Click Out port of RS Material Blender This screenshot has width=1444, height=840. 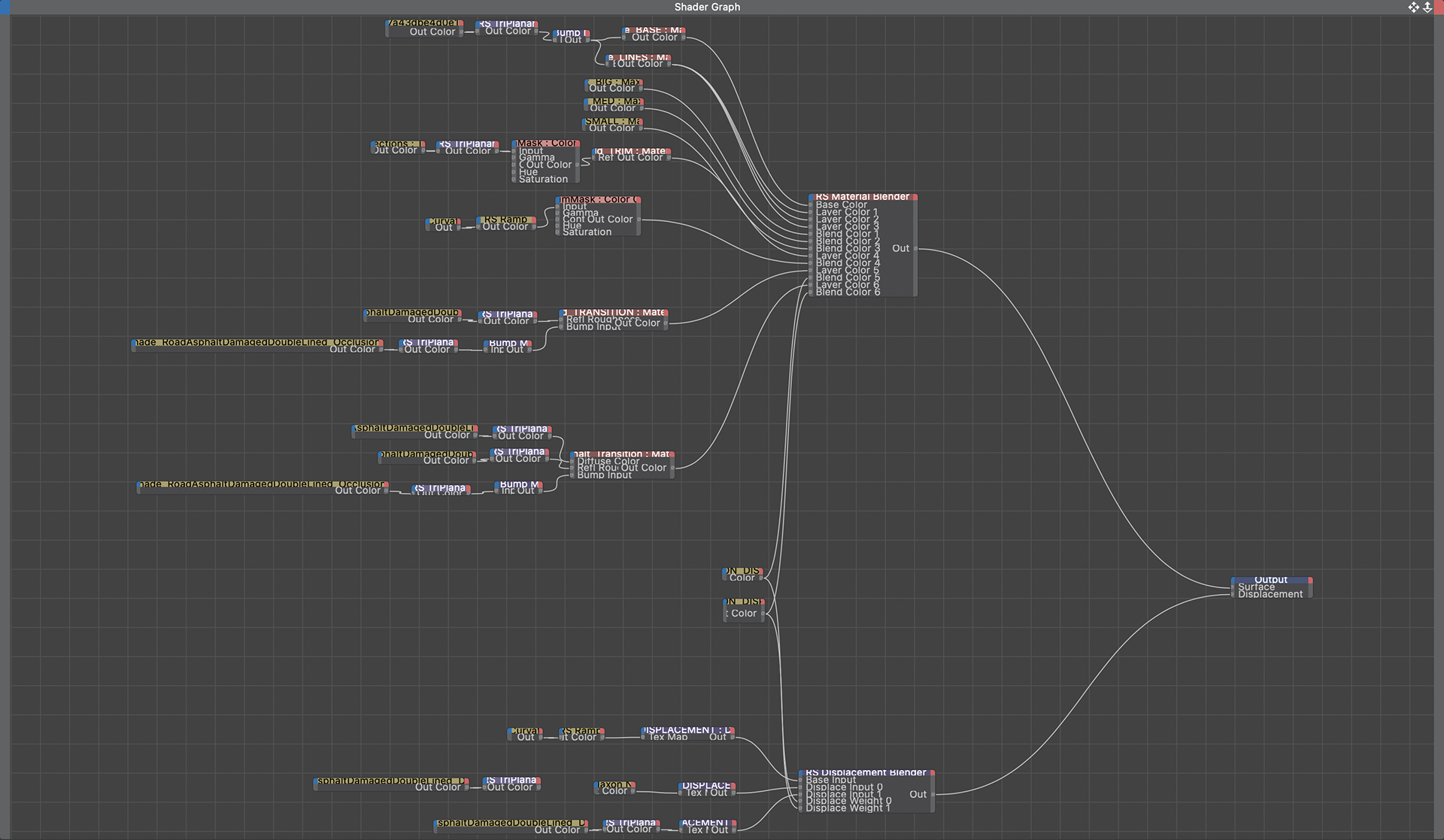click(x=915, y=248)
